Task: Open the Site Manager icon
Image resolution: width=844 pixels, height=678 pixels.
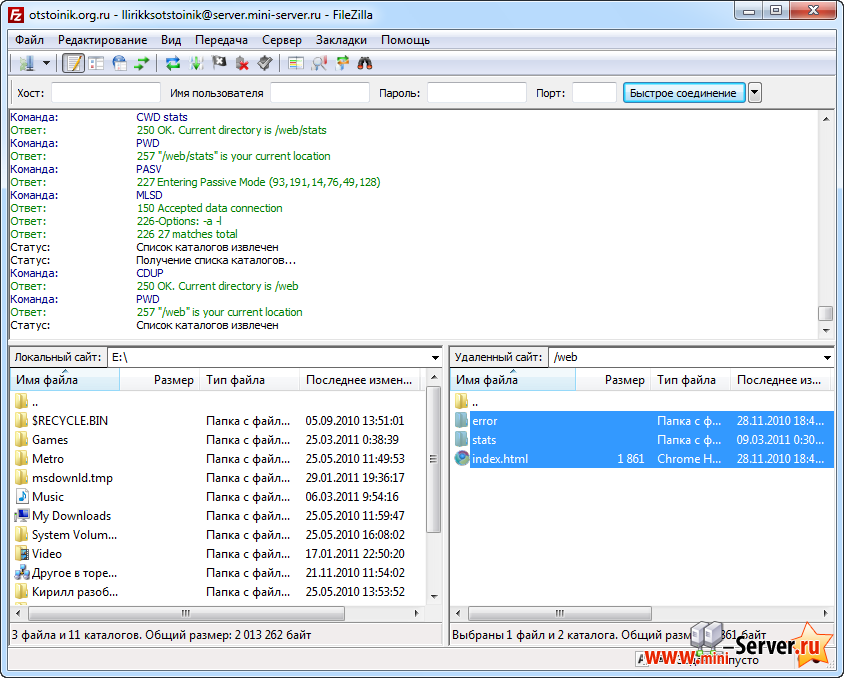Action: click(x=26, y=63)
